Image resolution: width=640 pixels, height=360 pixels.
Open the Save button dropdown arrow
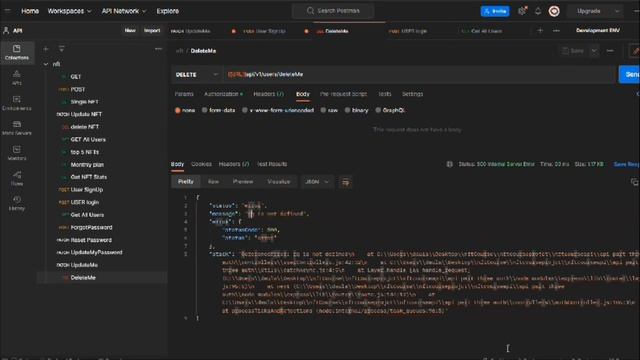coord(594,51)
